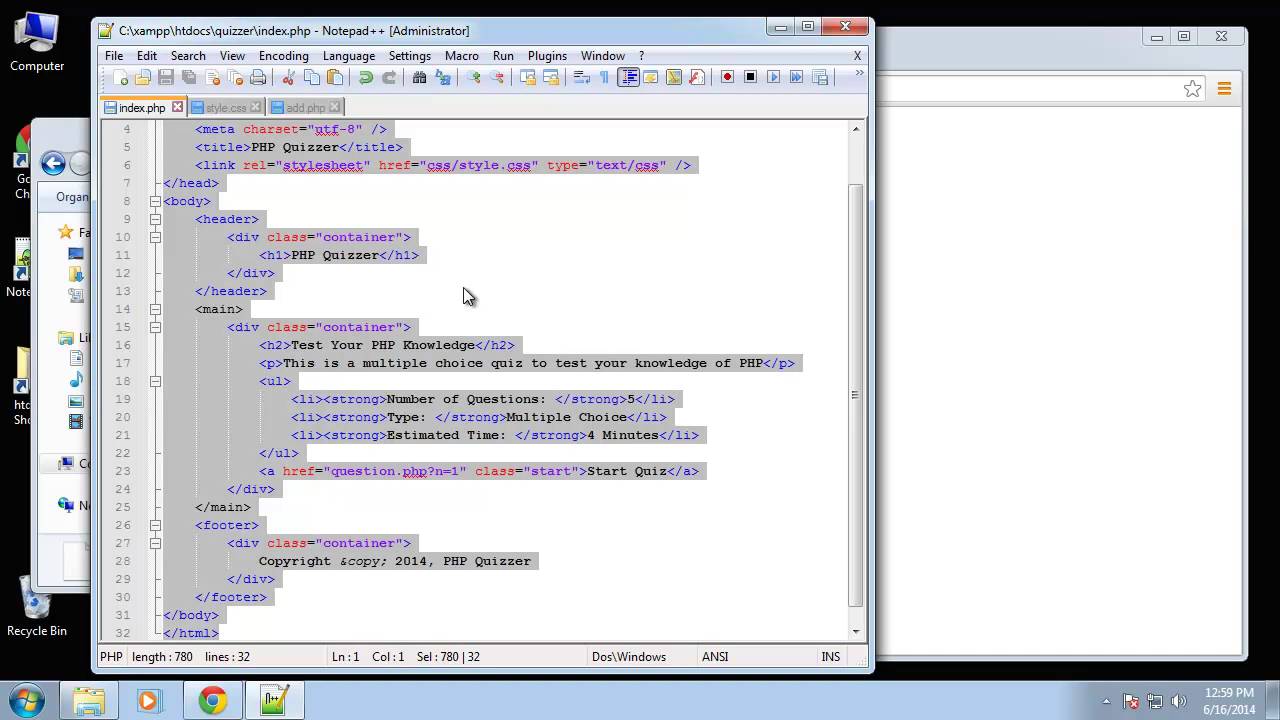
Task: Toggle INS mode in the status bar
Action: pos(831,657)
